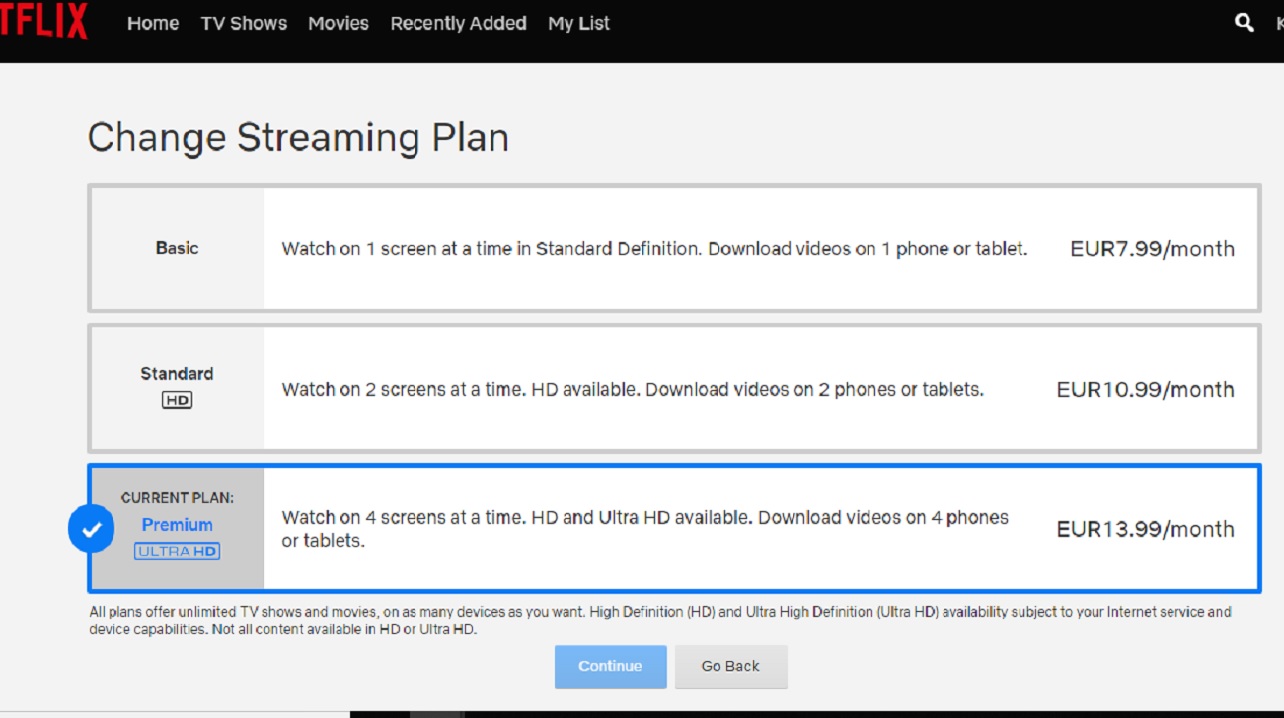Viewport: 1284px width, 718px height.
Task: Click the HD badge under Standard
Action: [177, 400]
